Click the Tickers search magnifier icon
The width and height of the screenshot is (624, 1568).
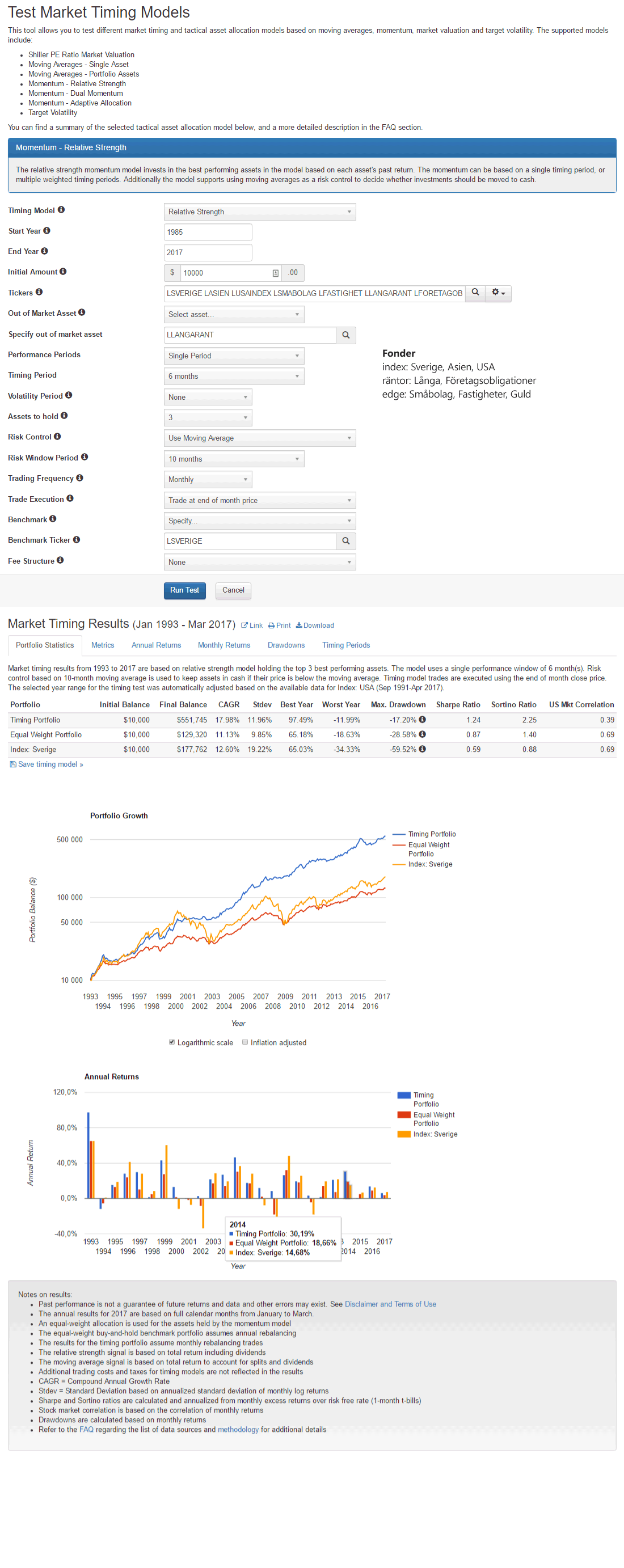pos(475,293)
